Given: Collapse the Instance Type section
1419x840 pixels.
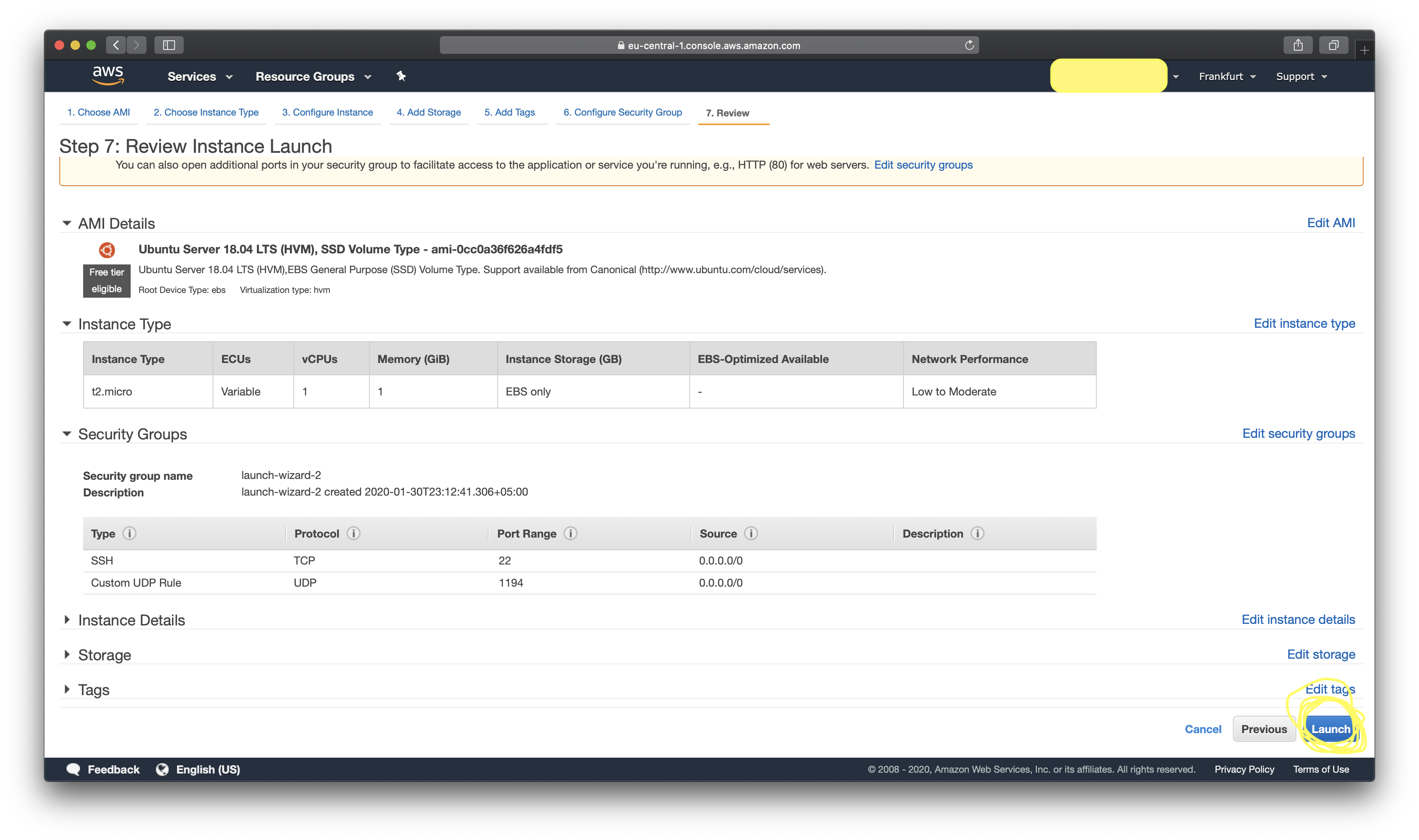Looking at the screenshot, I should [67, 324].
